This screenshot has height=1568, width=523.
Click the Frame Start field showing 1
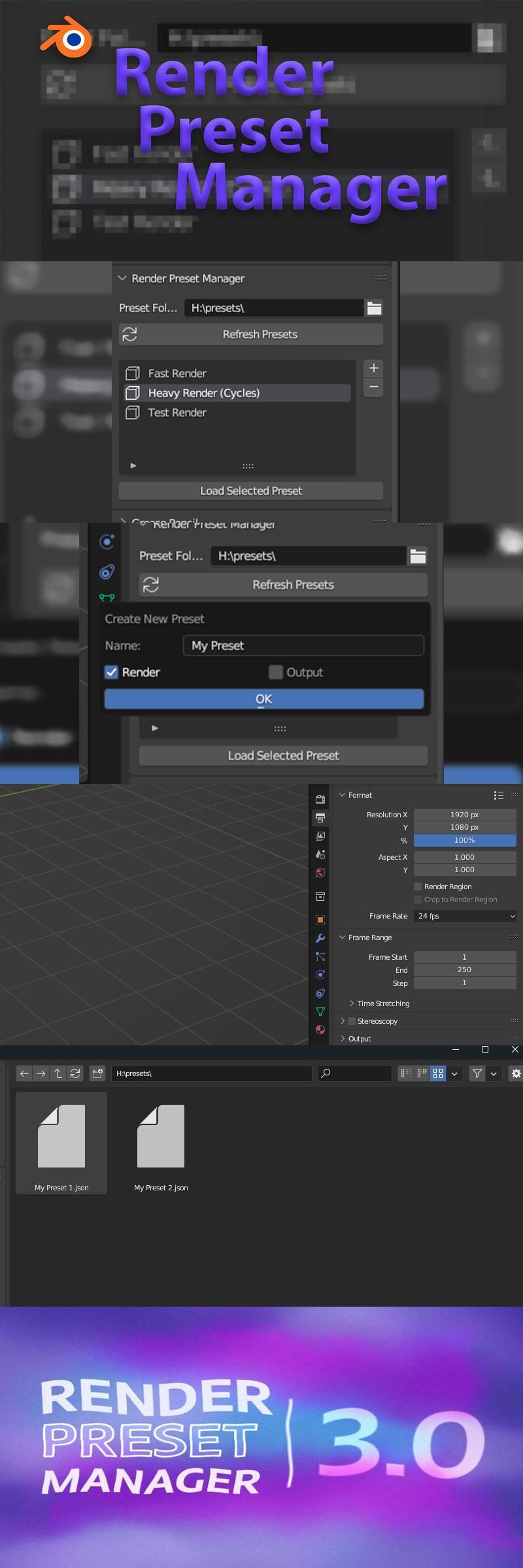(465, 957)
